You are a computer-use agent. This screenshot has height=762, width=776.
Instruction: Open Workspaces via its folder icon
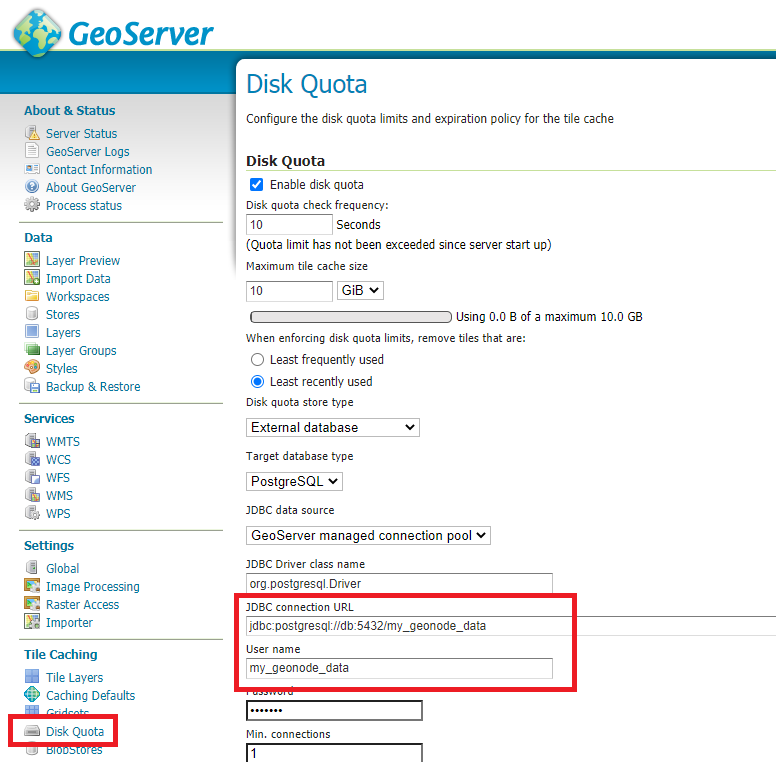[32, 297]
